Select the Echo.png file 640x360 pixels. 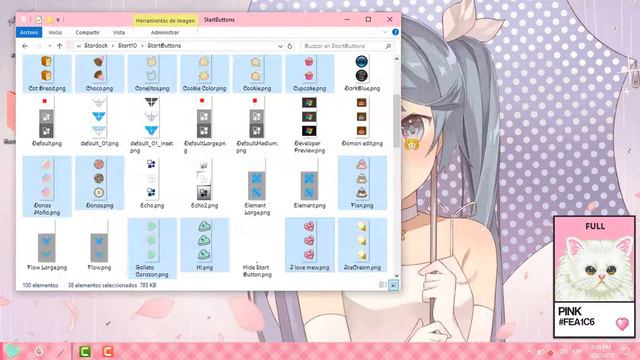[x=152, y=183]
